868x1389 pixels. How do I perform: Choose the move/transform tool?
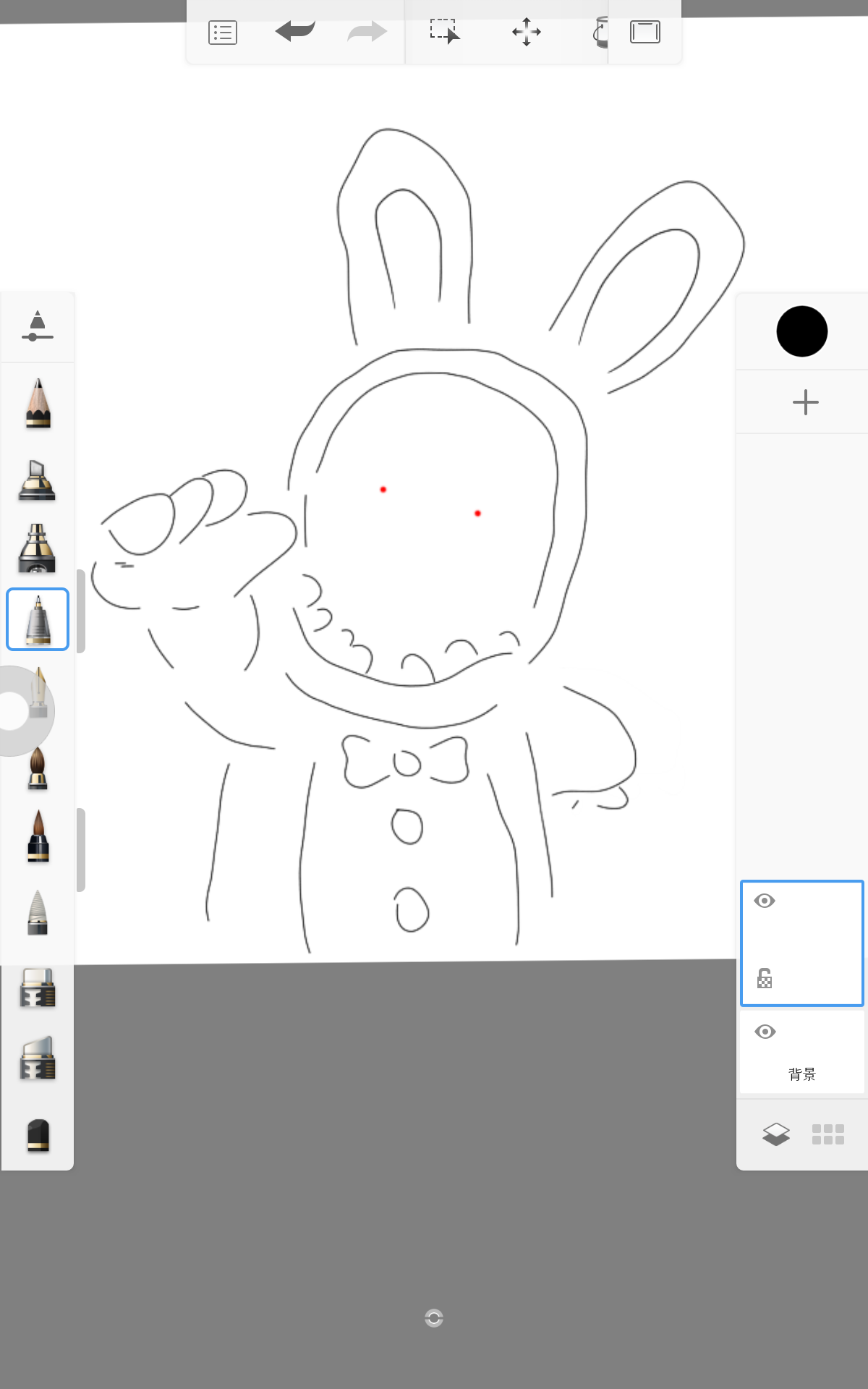(527, 32)
